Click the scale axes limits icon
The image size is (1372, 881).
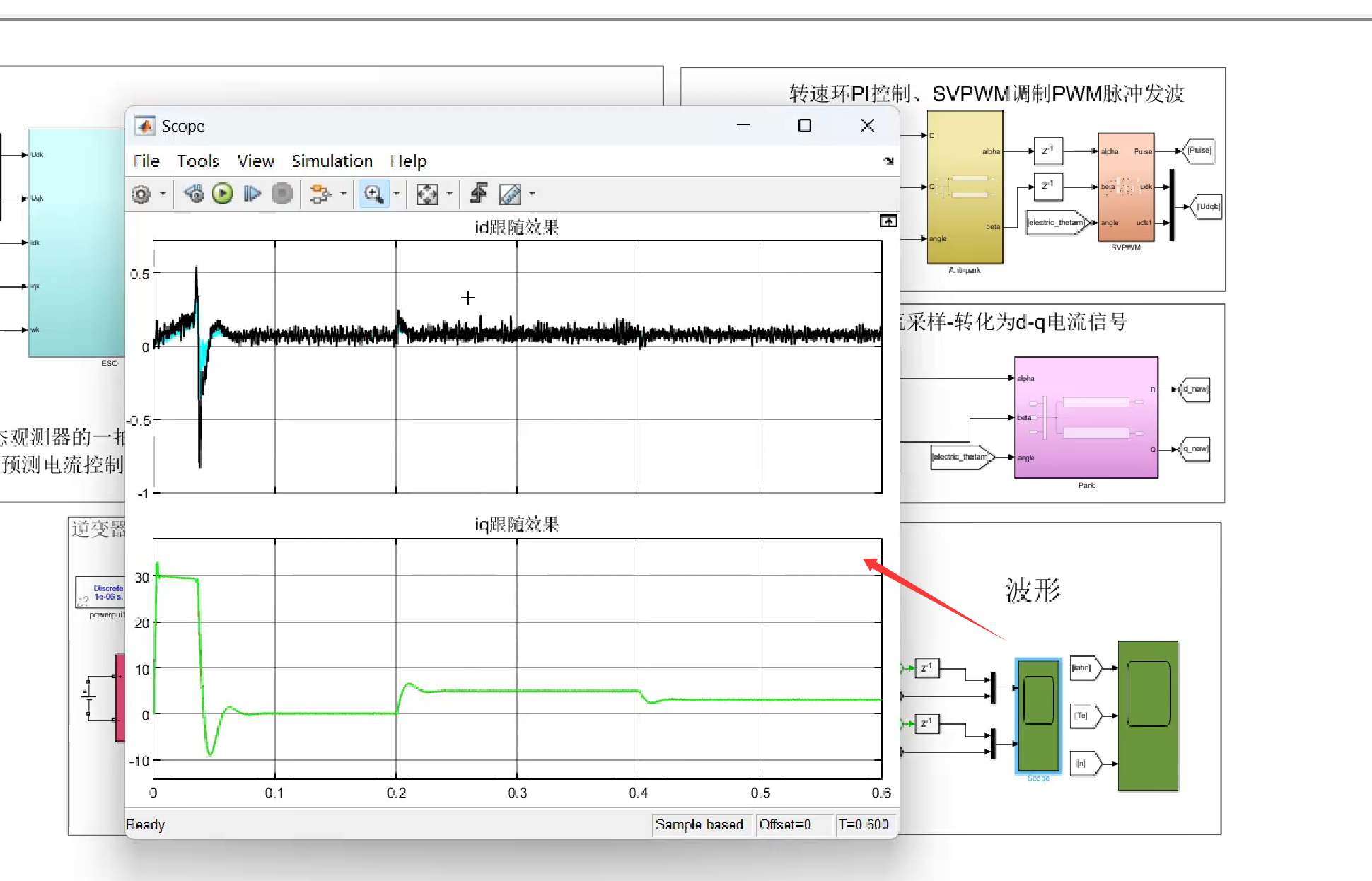[427, 194]
